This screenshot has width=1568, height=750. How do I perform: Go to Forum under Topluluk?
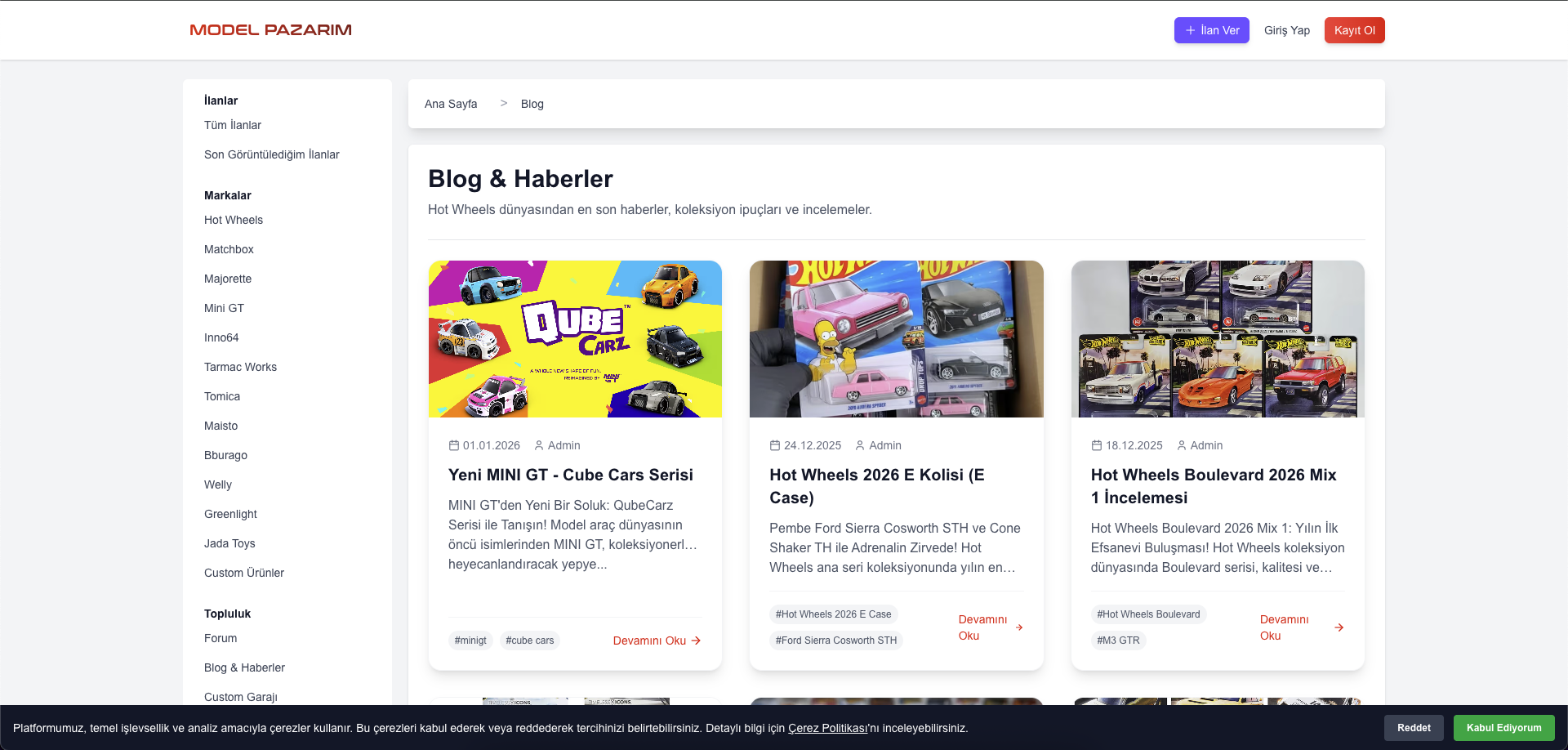pos(220,638)
